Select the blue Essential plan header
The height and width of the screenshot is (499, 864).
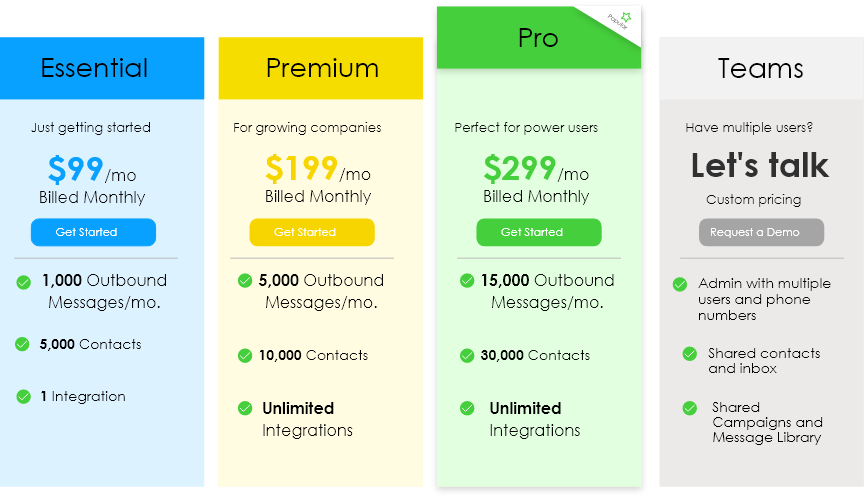click(x=102, y=68)
